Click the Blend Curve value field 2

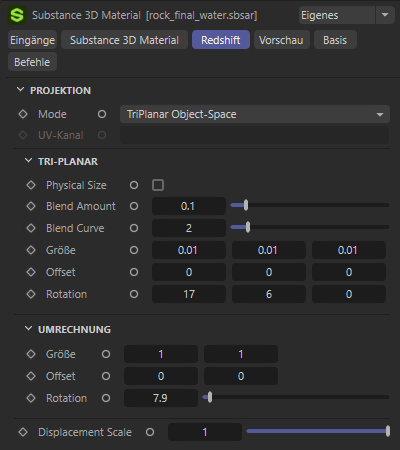pyautogui.click(x=189, y=228)
